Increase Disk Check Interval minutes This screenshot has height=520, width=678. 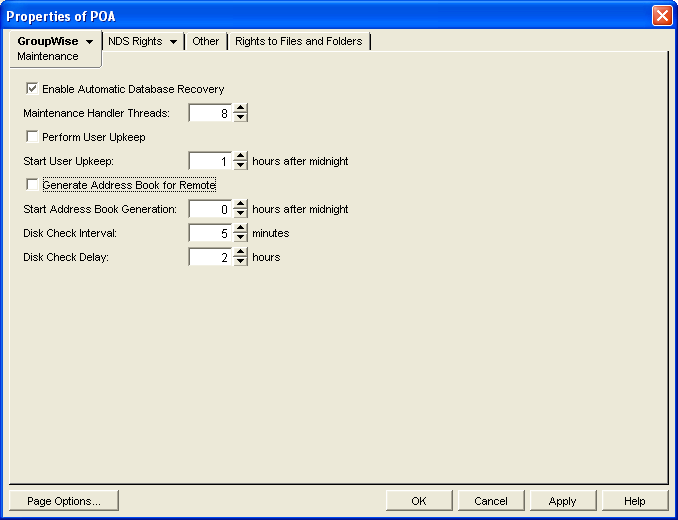point(240,229)
